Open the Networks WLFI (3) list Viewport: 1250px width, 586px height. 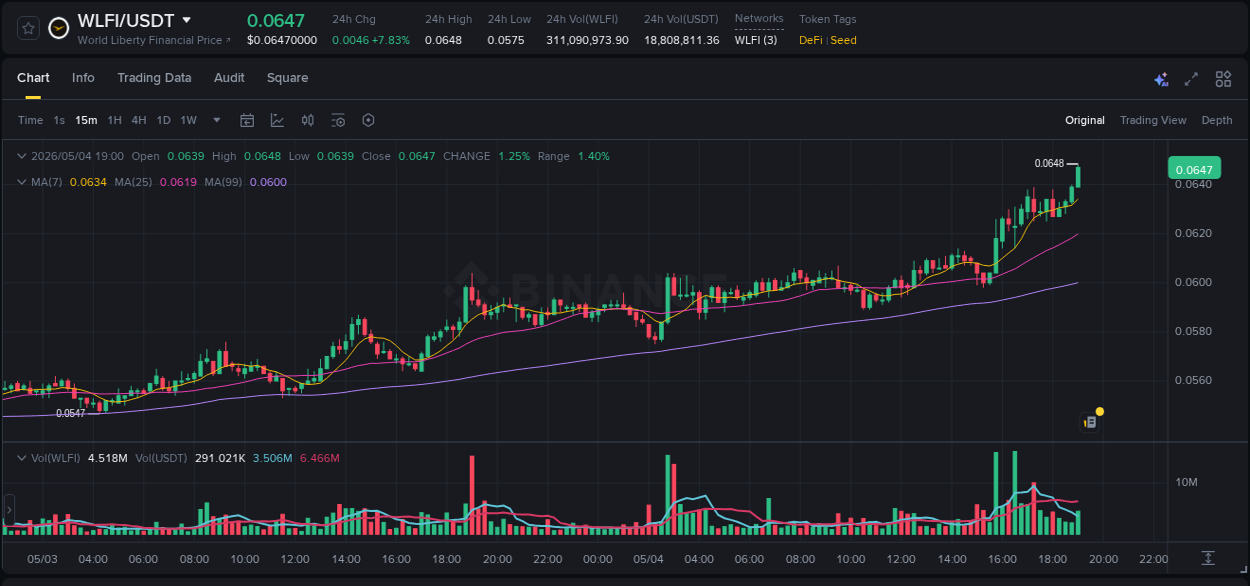[755, 40]
